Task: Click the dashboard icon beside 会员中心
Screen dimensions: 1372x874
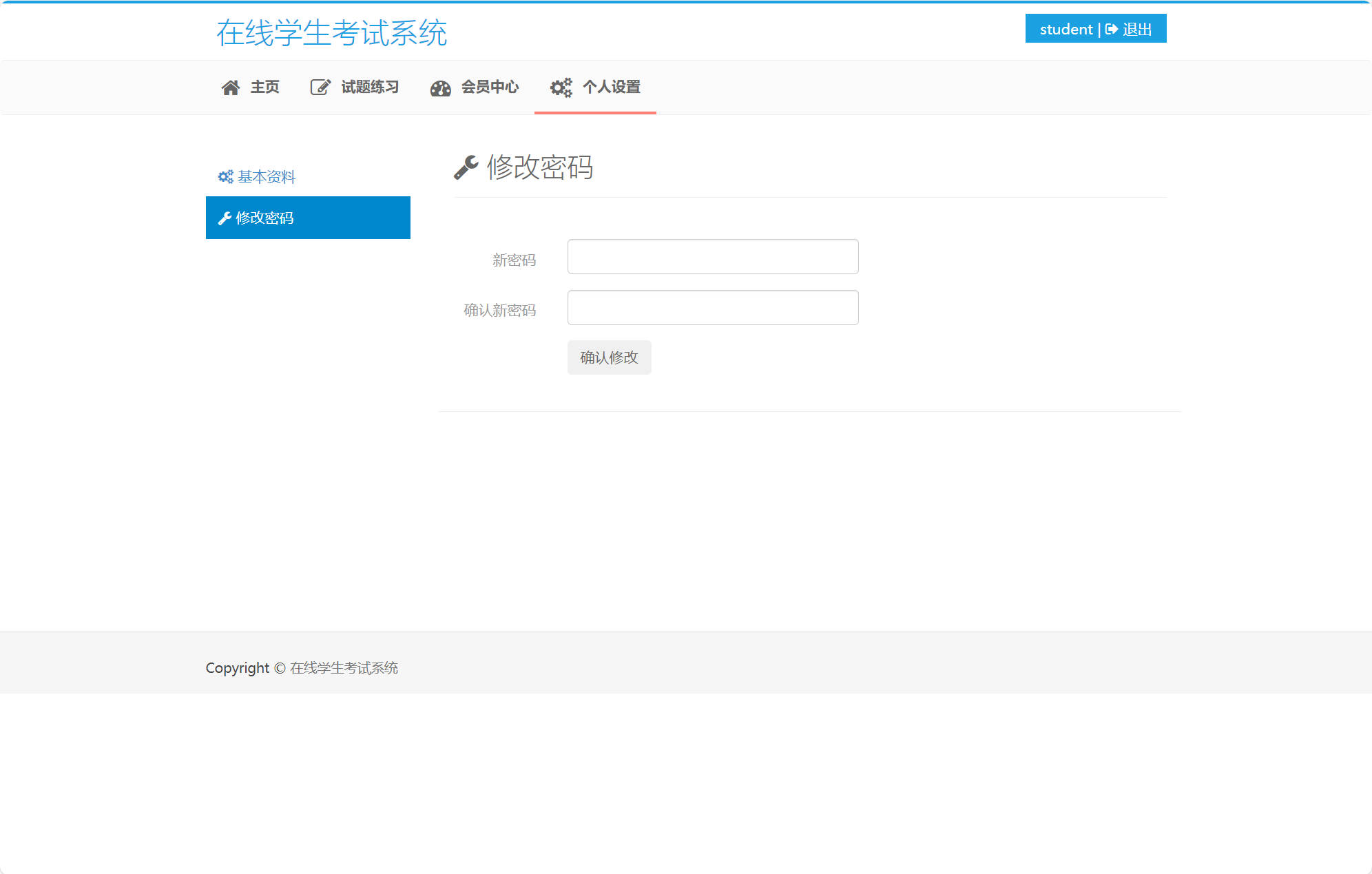Action: pyautogui.click(x=440, y=87)
